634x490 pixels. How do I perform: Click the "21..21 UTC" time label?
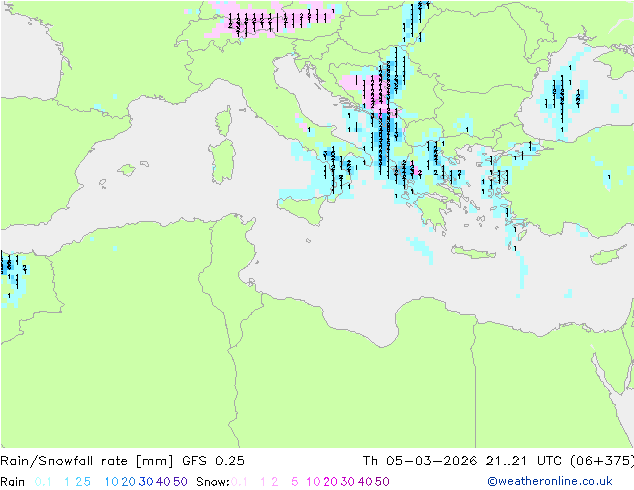(524, 461)
